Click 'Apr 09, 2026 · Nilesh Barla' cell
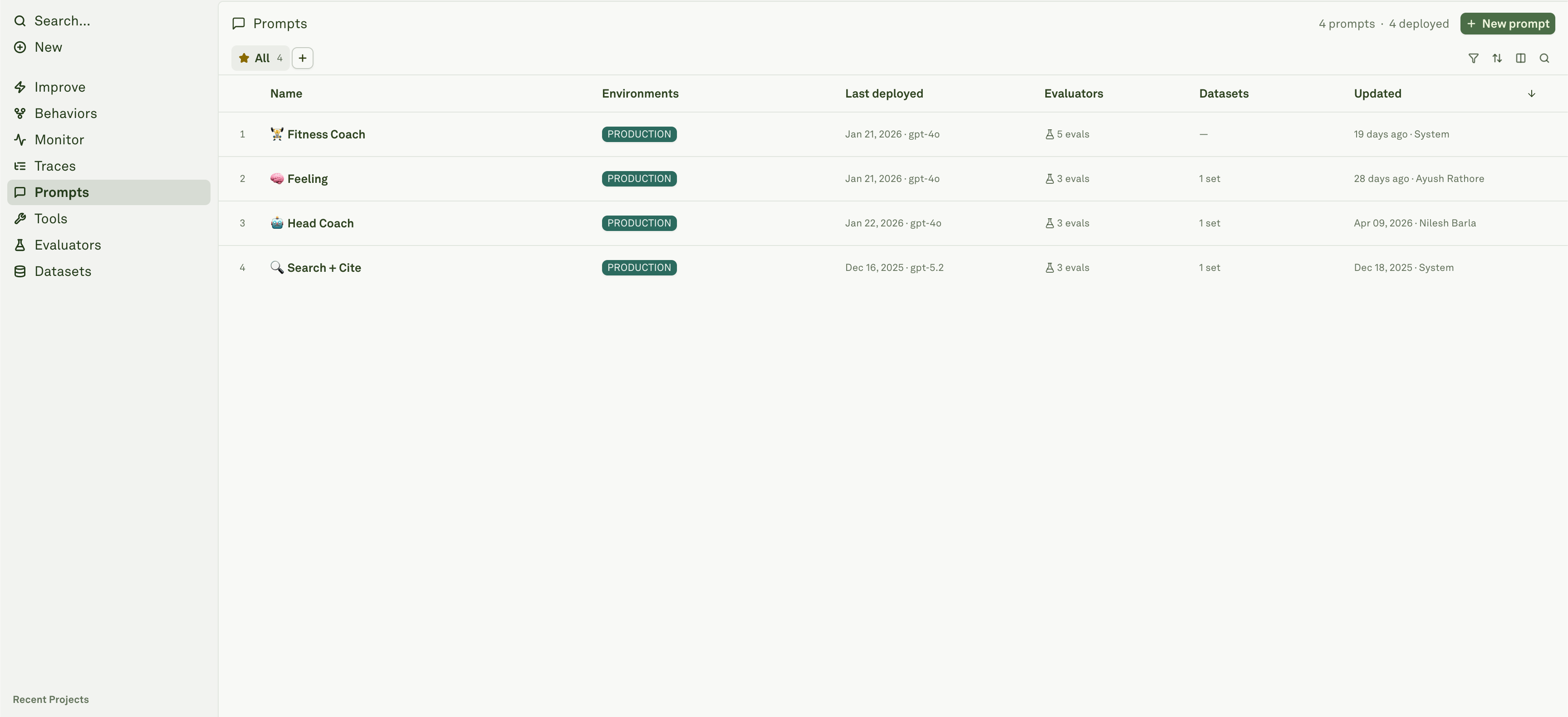This screenshot has height=717, width=1568. click(x=1415, y=223)
